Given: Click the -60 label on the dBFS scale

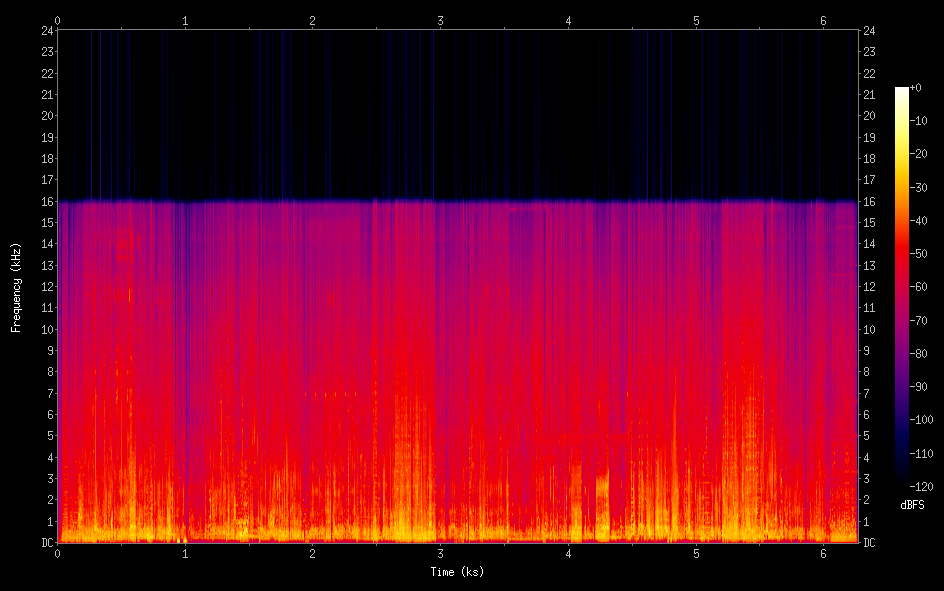Looking at the screenshot, I should point(919,287).
